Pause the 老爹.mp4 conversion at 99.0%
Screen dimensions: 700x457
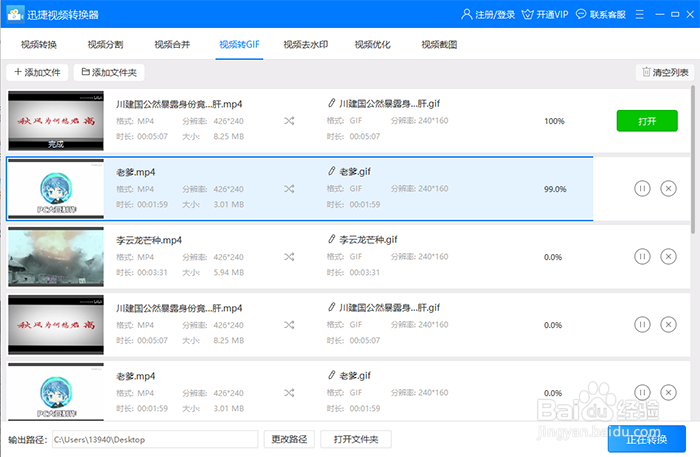coord(642,188)
